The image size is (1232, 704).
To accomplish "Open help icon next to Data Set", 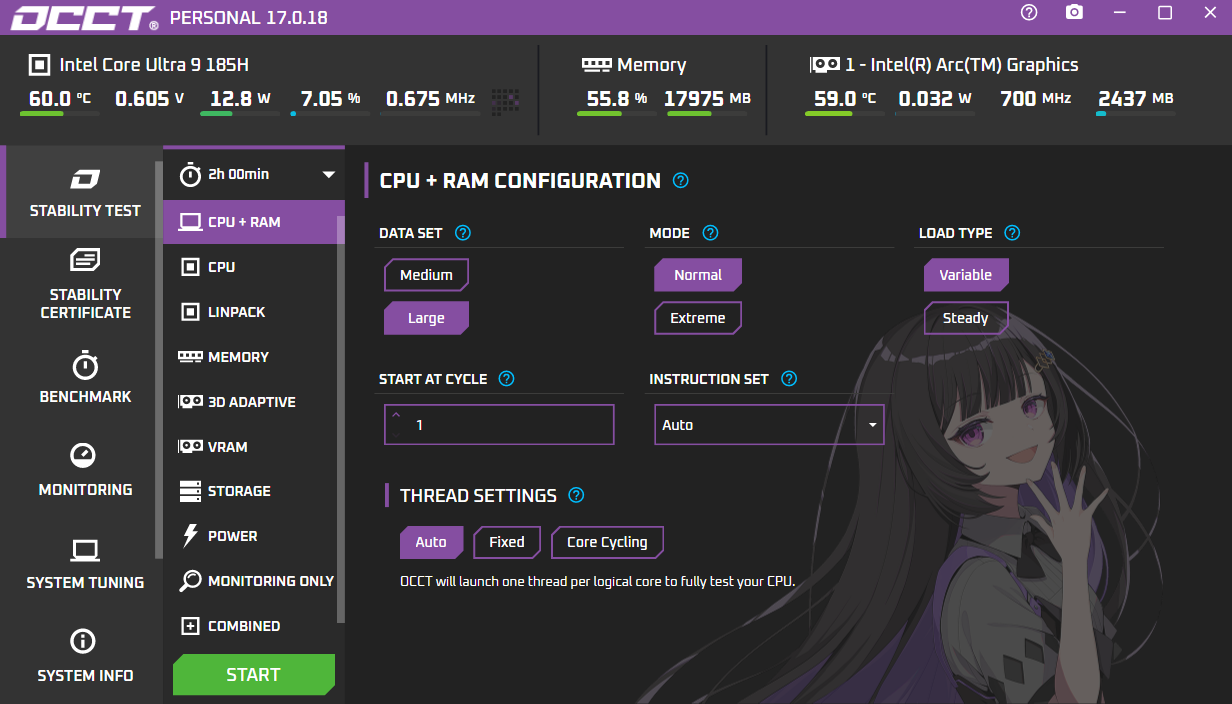I will (x=462, y=233).
